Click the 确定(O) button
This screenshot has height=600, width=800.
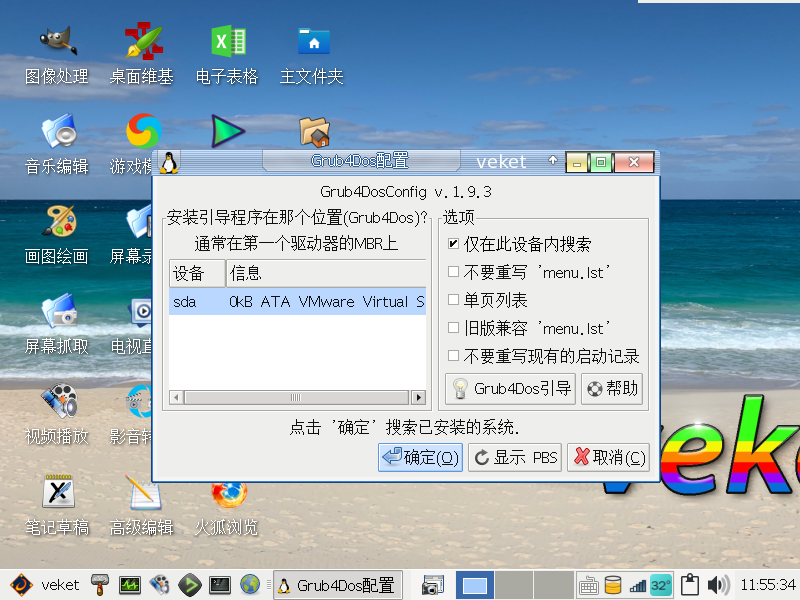420,457
